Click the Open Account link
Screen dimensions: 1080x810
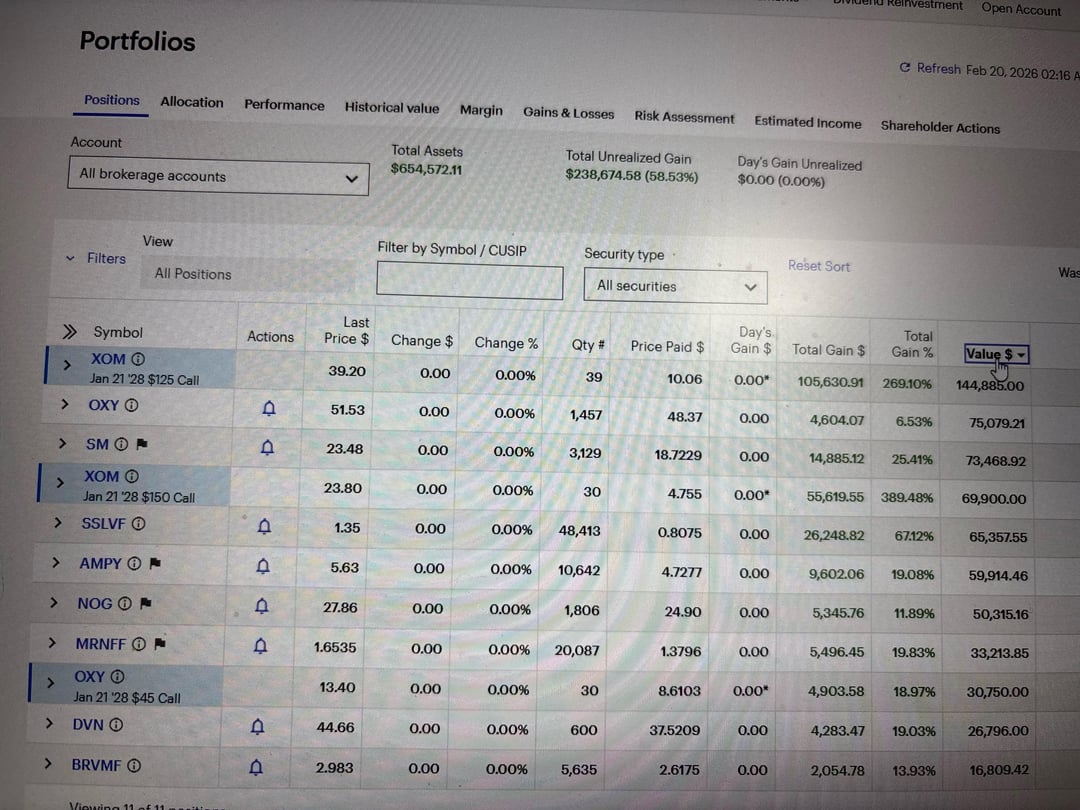click(1021, 9)
